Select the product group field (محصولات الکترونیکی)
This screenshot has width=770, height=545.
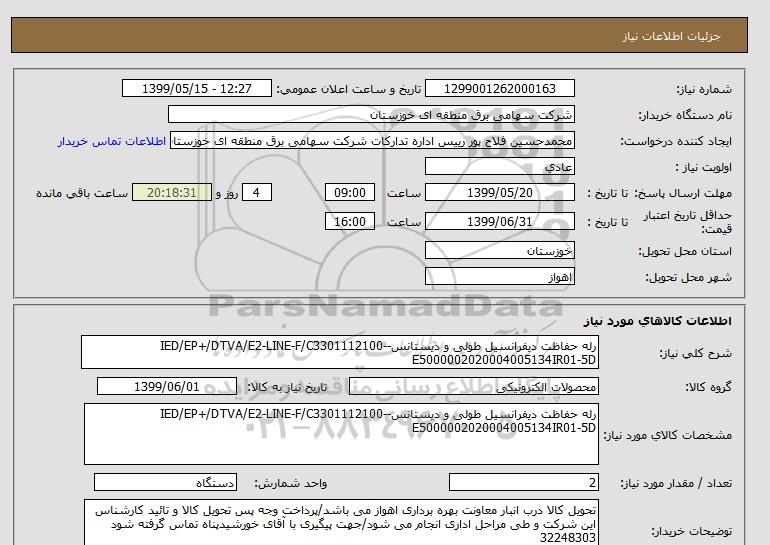pyautogui.click(x=473, y=387)
